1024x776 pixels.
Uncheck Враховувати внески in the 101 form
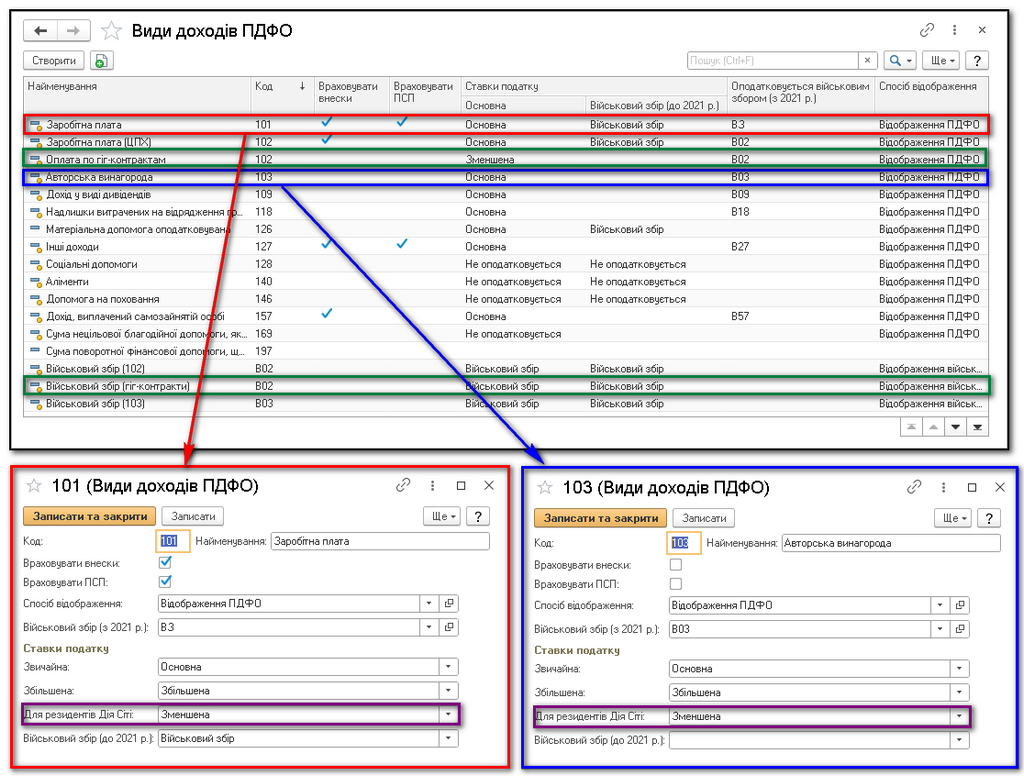pyautogui.click(x=166, y=562)
